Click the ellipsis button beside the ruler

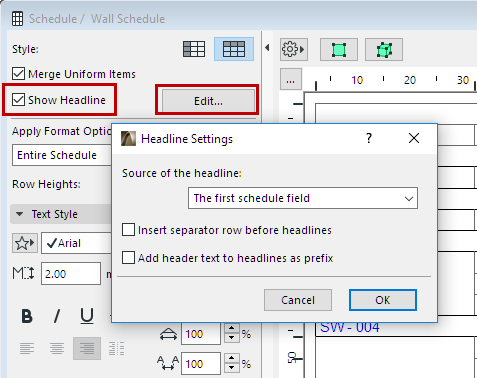click(291, 79)
